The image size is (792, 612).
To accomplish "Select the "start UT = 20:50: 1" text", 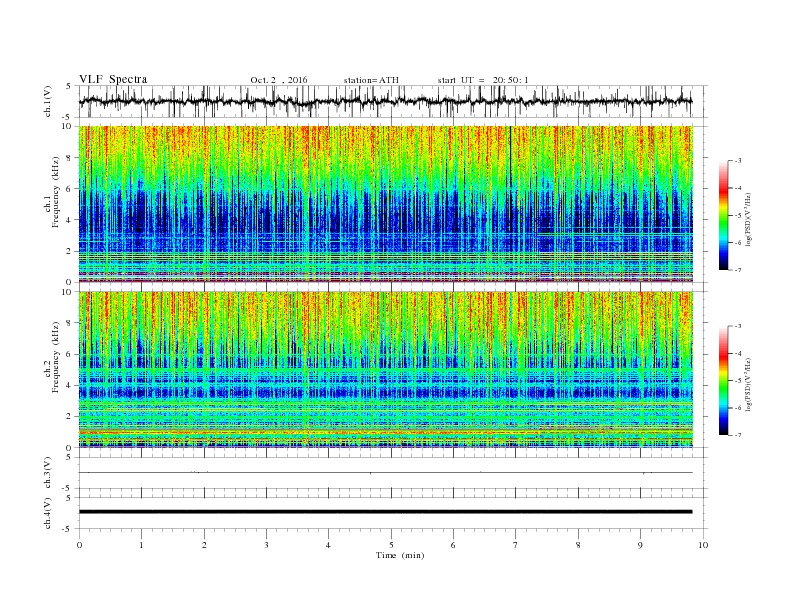I will tap(482, 80).
